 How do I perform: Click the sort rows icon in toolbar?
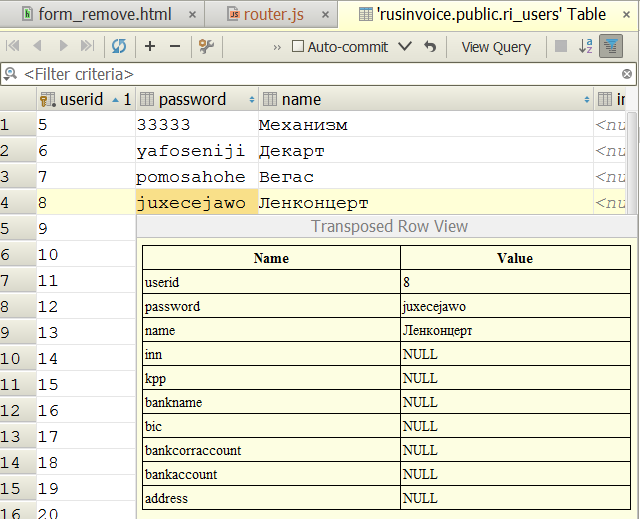pyautogui.click(x=586, y=47)
